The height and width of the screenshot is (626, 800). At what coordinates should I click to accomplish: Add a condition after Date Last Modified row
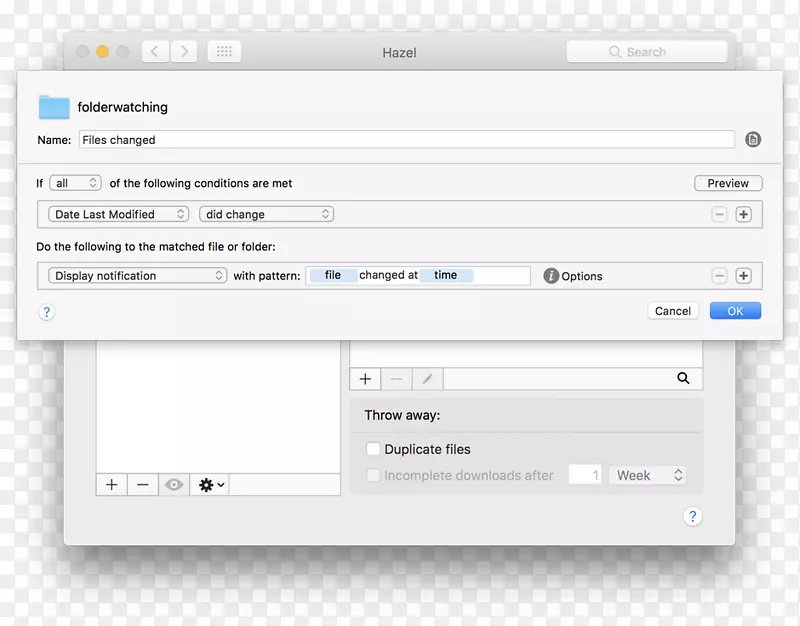click(x=743, y=214)
